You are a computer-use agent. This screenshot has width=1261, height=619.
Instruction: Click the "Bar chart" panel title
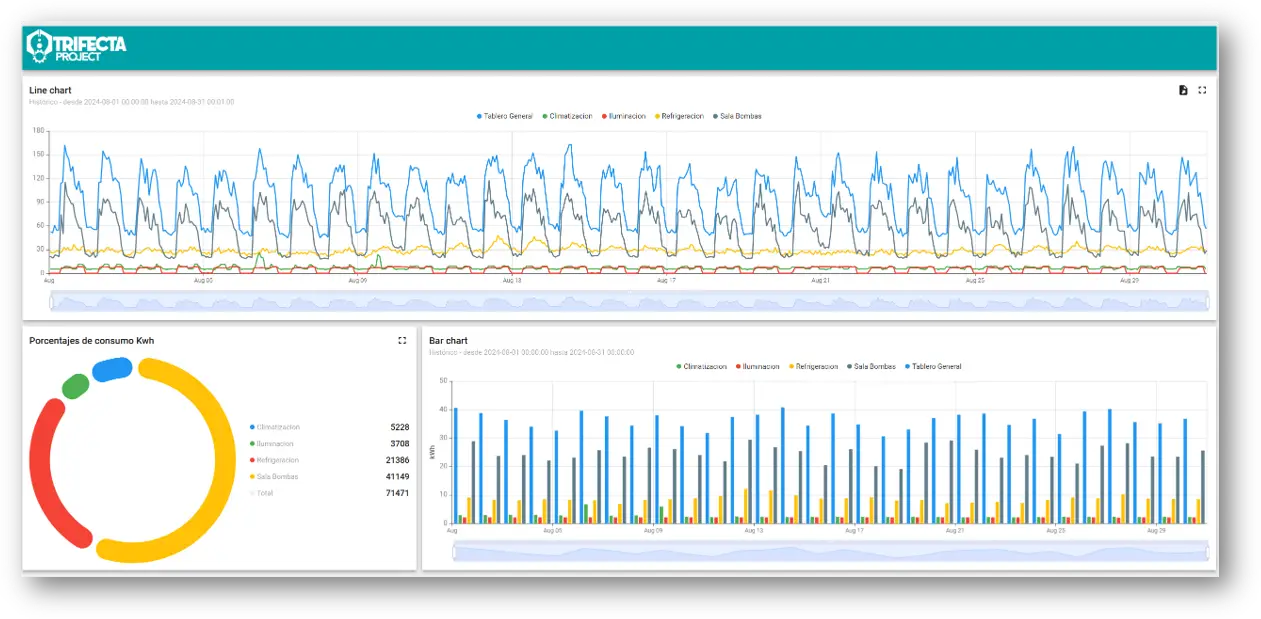tap(448, 341)
